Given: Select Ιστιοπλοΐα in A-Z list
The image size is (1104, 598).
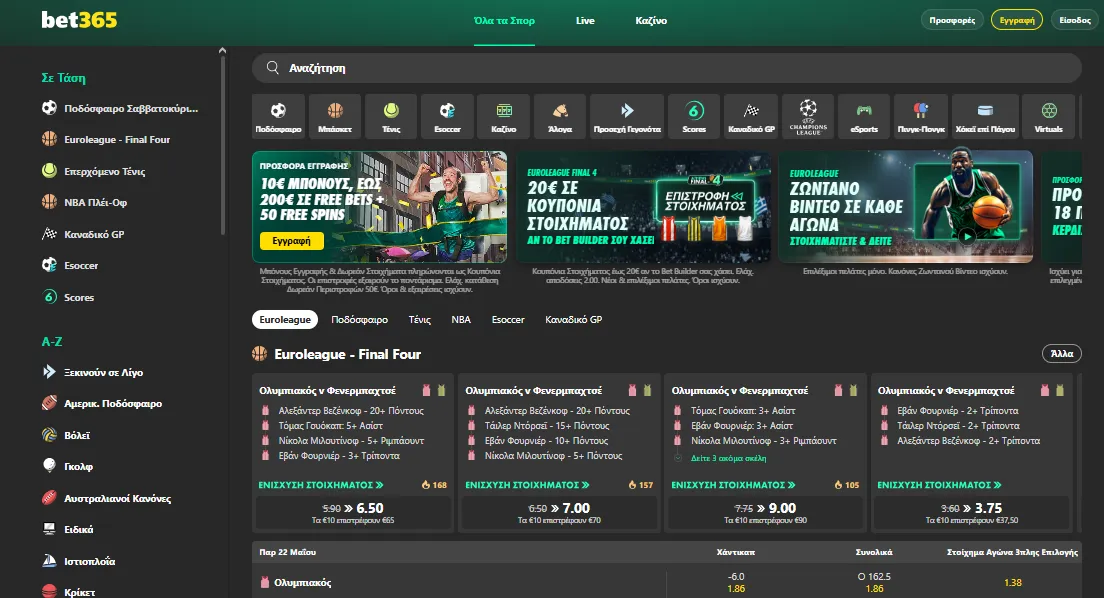Looking at the screenshot, I should click(78, 561).
